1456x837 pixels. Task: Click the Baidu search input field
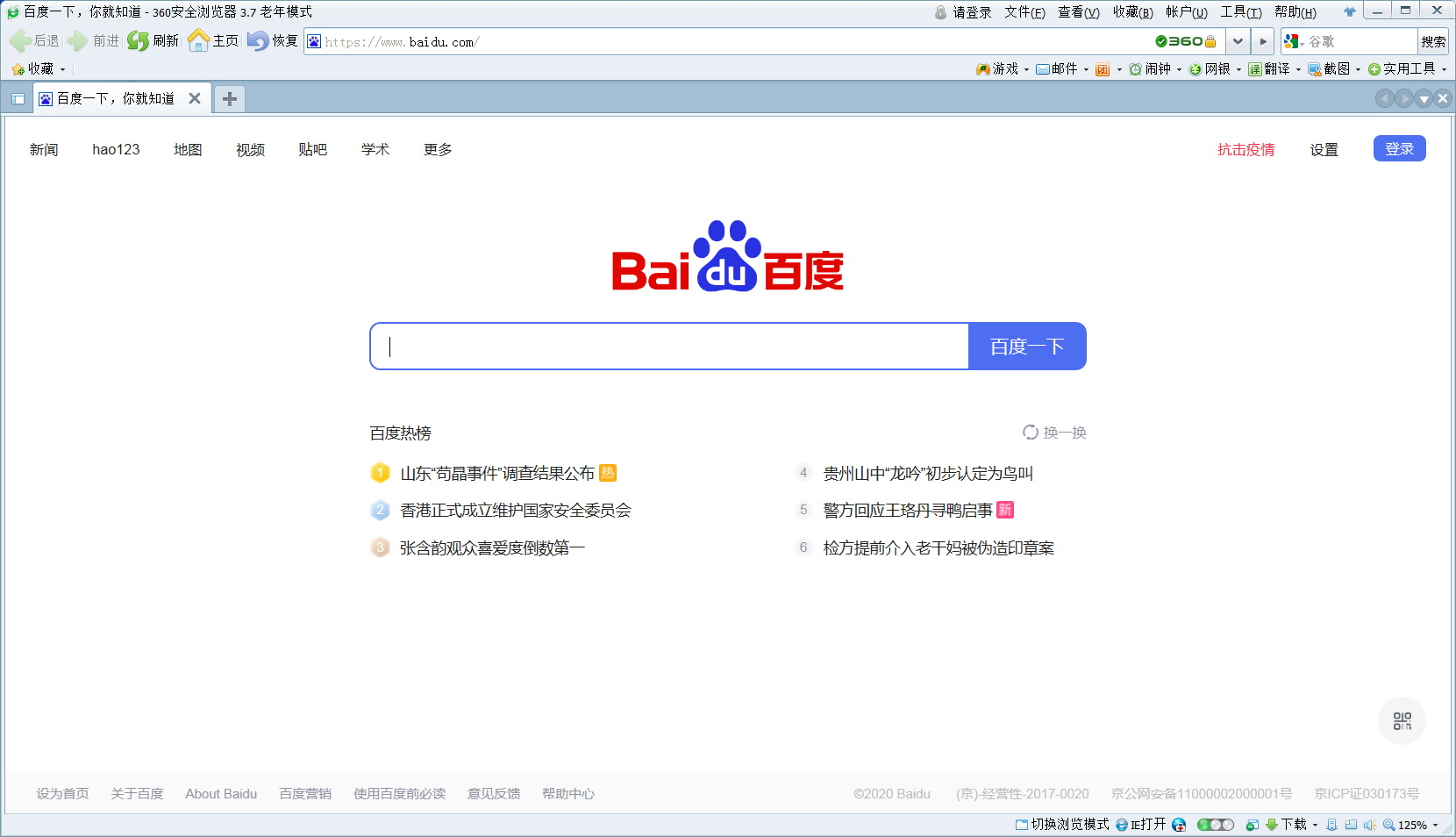click(x=669, y=347)
